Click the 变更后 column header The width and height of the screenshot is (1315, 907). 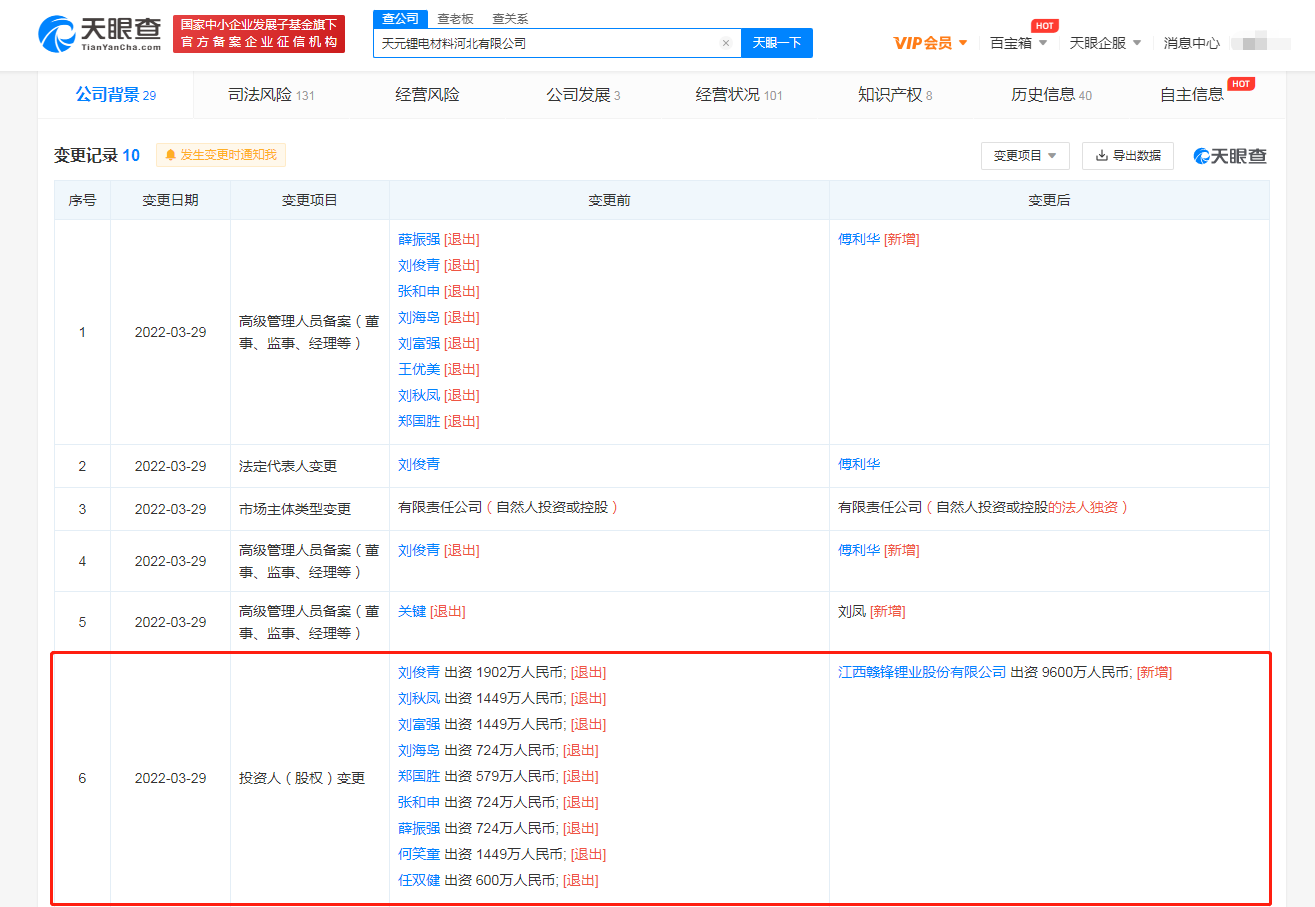pos(1049,200)
